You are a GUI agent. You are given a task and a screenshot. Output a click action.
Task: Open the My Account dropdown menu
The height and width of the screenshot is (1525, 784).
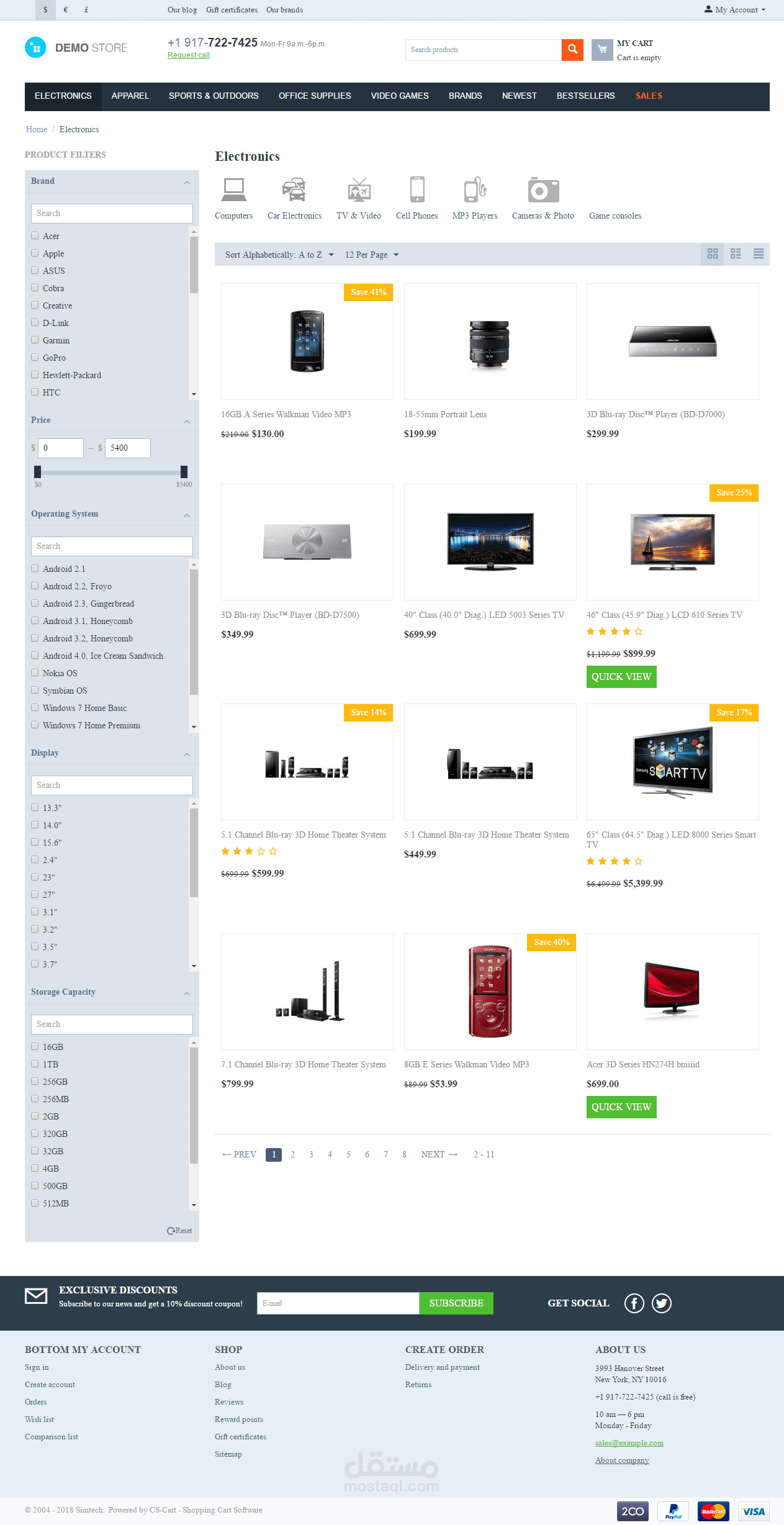coord(735,10)
